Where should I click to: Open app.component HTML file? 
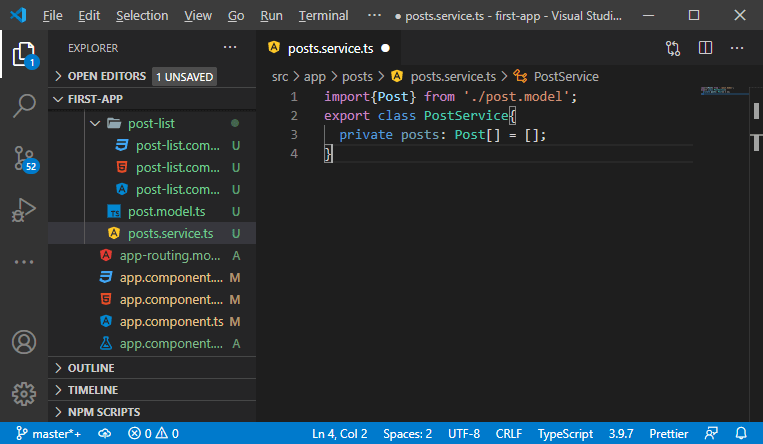(152, 299)
